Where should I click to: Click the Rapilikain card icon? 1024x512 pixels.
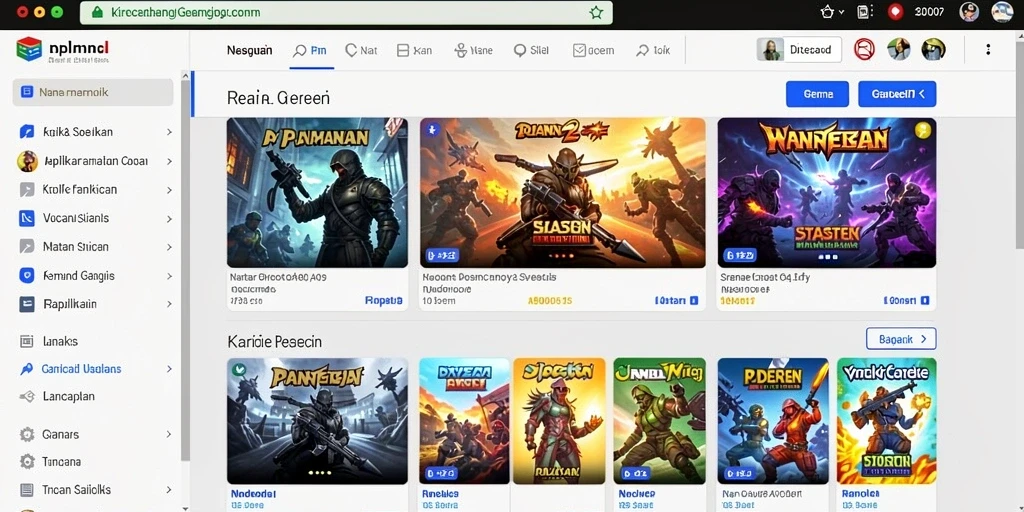(x=27, y=304)
